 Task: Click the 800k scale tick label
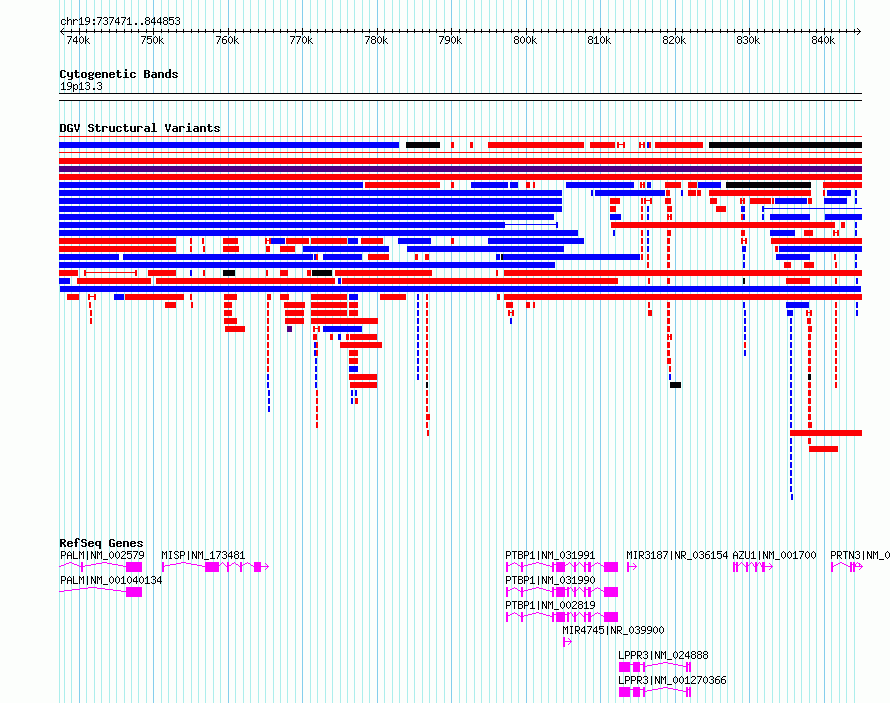tap(525, 40)
